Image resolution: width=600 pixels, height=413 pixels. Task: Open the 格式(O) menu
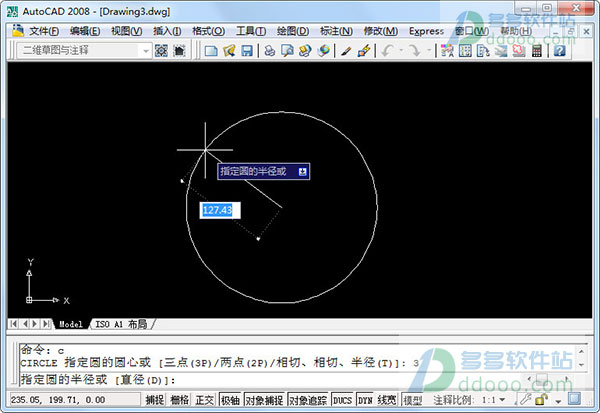point(209,31)
